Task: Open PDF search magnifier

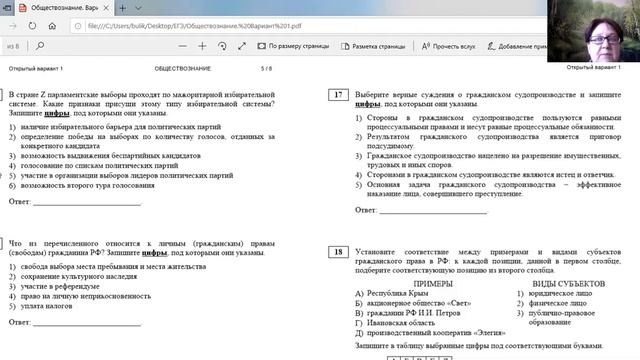Action: tap(40, 46)
